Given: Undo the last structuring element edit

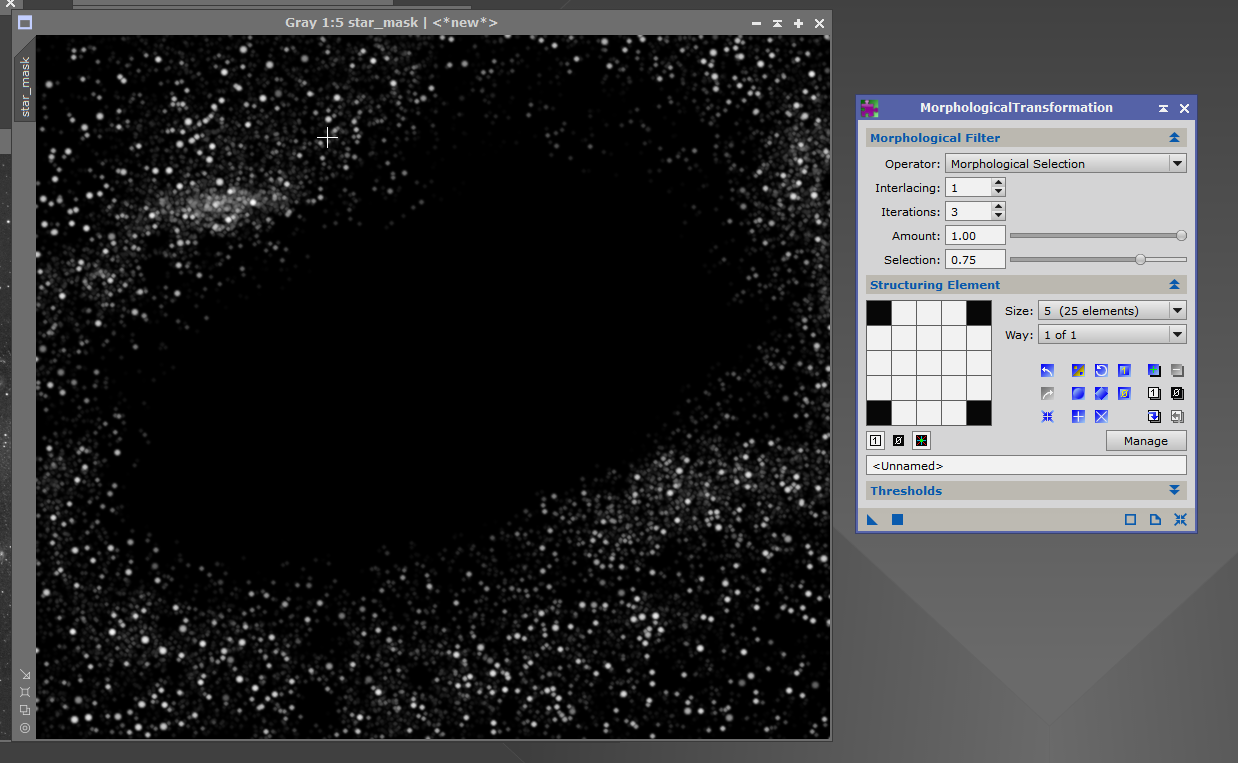Looking at the screenshot, I should point(1047,370).
